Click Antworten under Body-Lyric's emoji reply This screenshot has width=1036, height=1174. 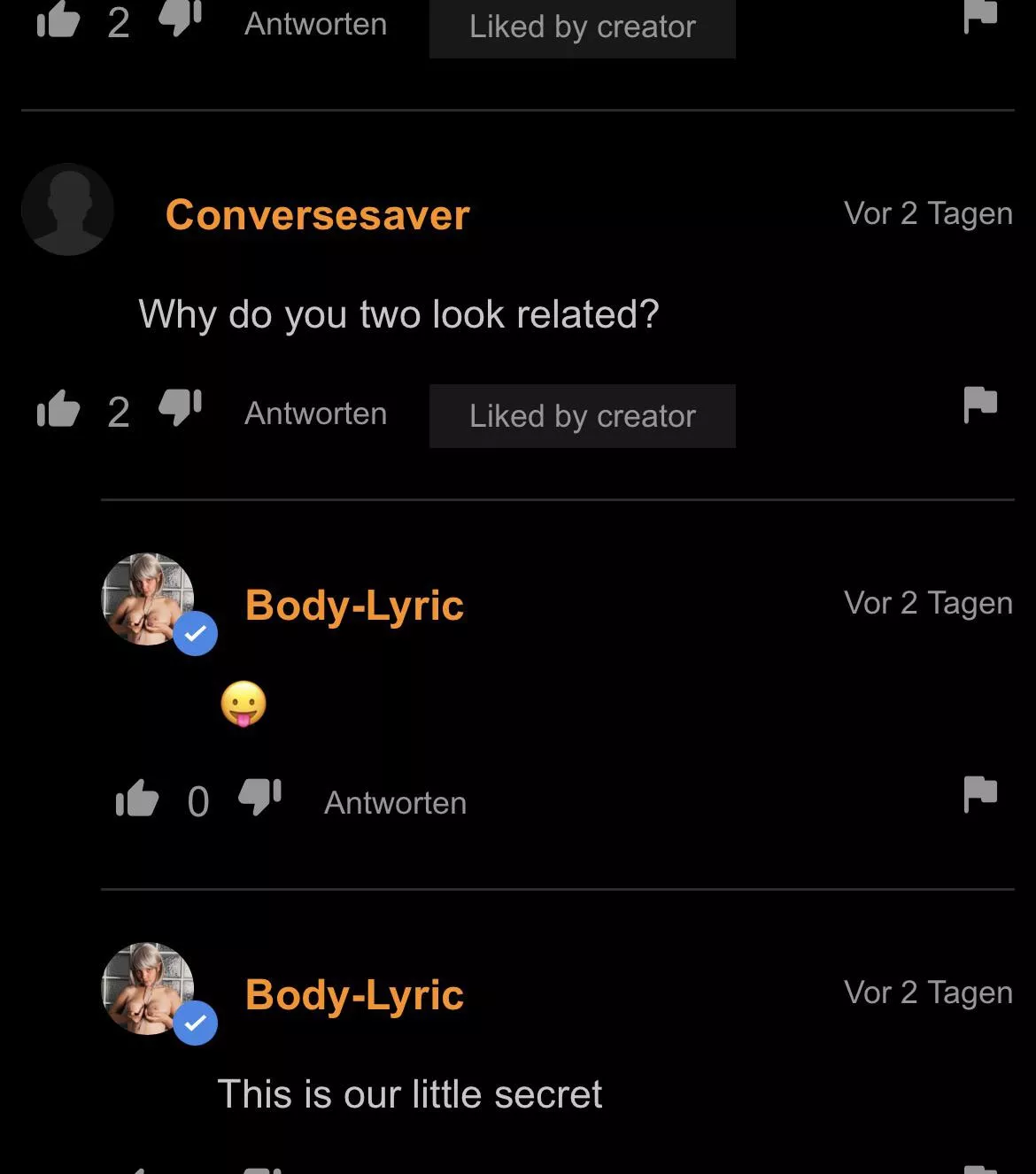395,803
